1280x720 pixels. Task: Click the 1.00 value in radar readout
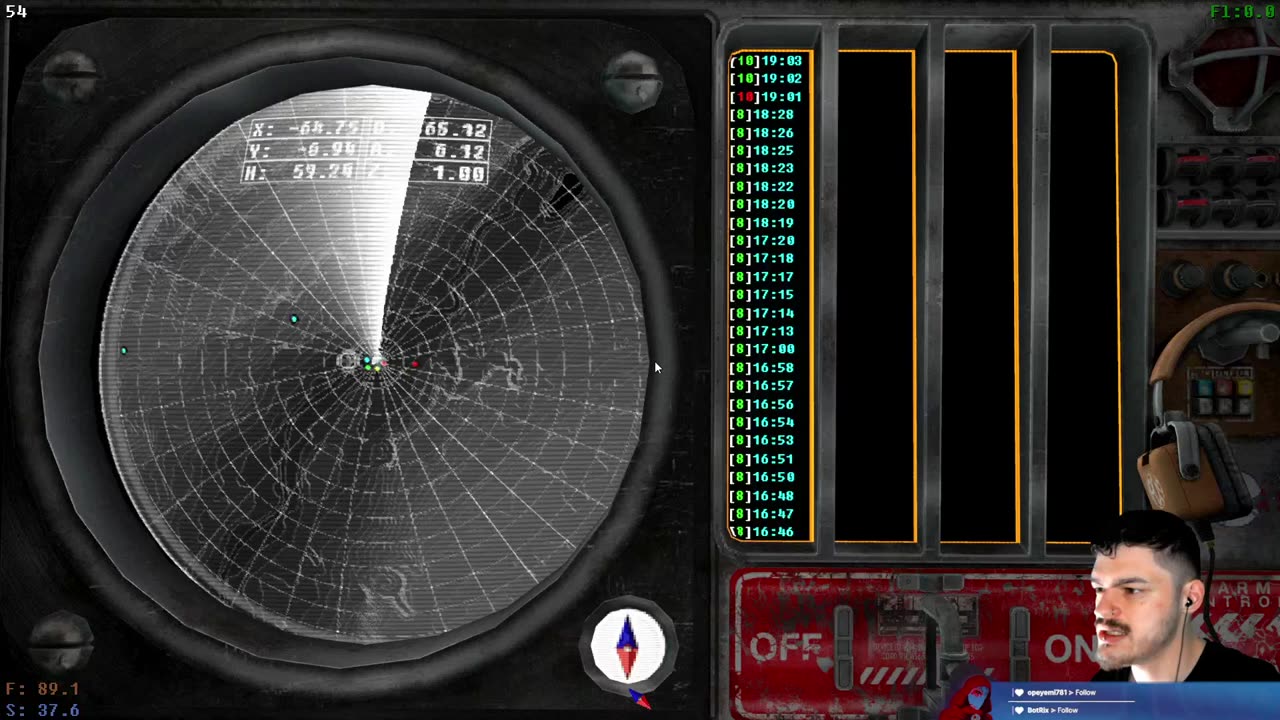coord(460,173)
